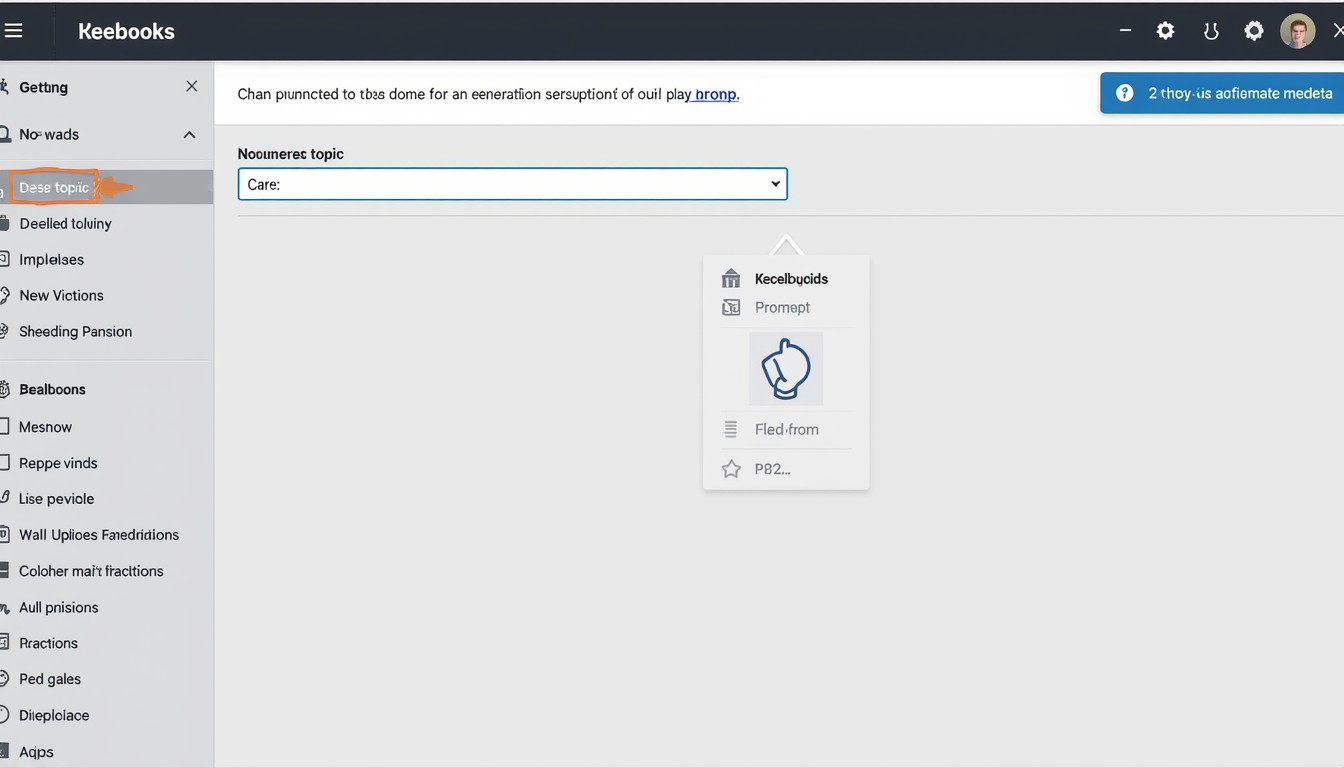1344x768 pixels.
Task: Click the power icon in header
Action: (x=1210, y=31)
